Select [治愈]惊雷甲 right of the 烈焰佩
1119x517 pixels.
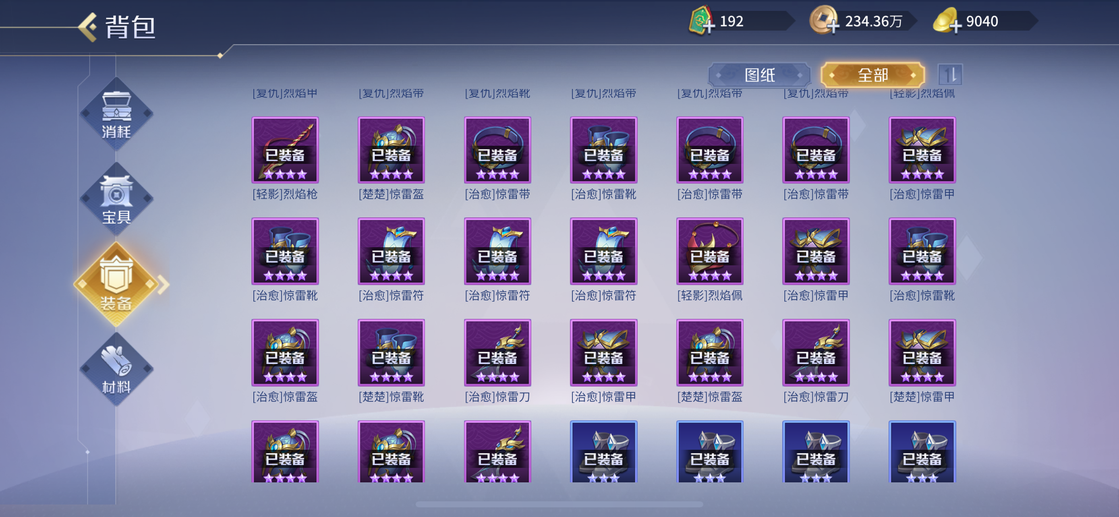pyautogui.click(x=816, y=251)
